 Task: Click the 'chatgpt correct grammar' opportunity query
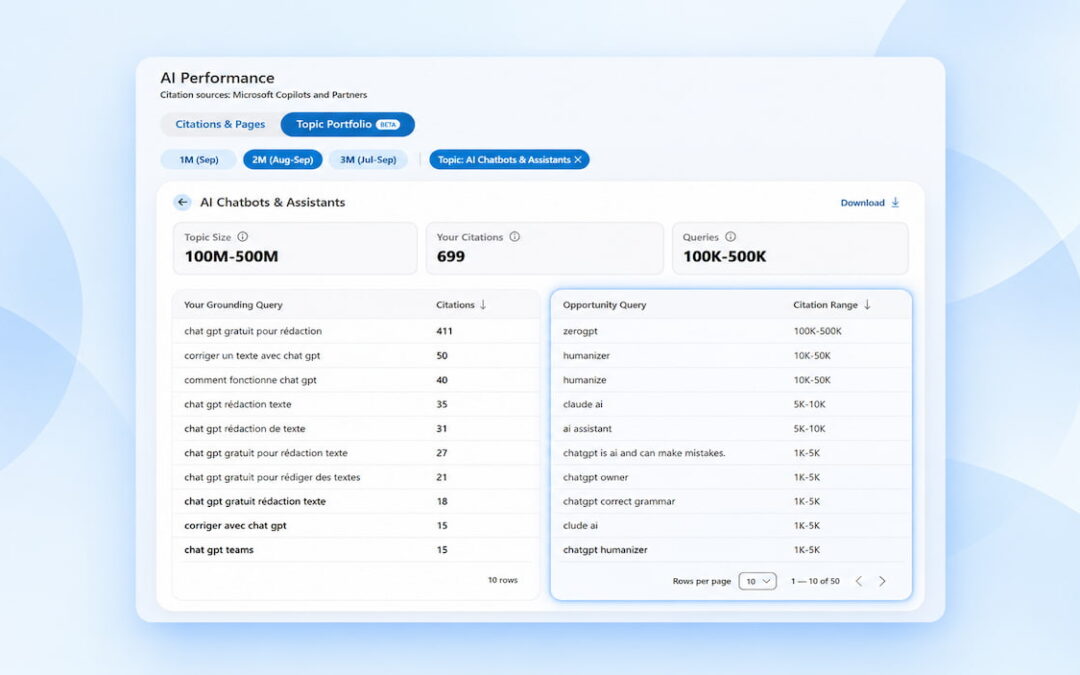(x=619, y=501)
